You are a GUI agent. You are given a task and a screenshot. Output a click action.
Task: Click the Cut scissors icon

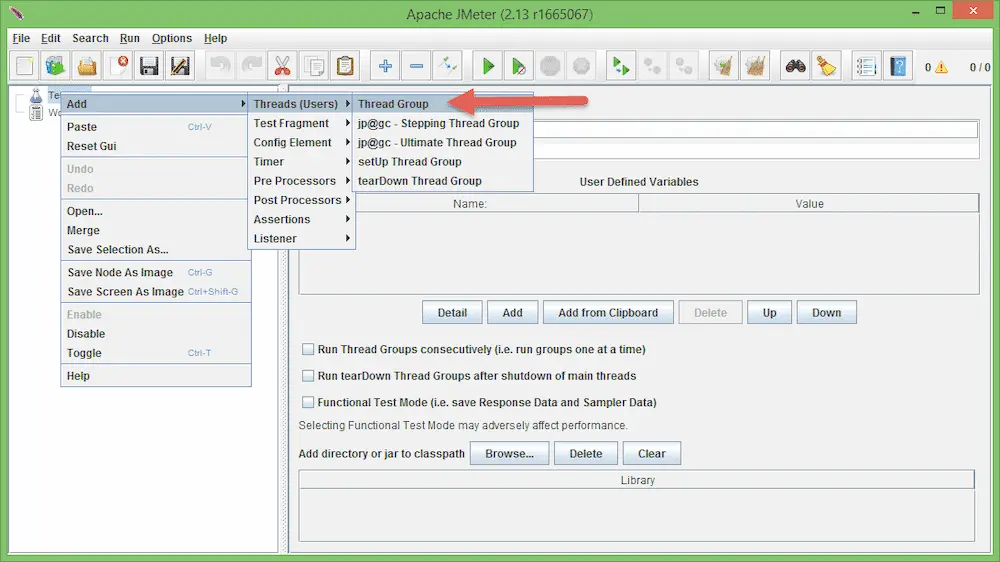coord(283,66)
